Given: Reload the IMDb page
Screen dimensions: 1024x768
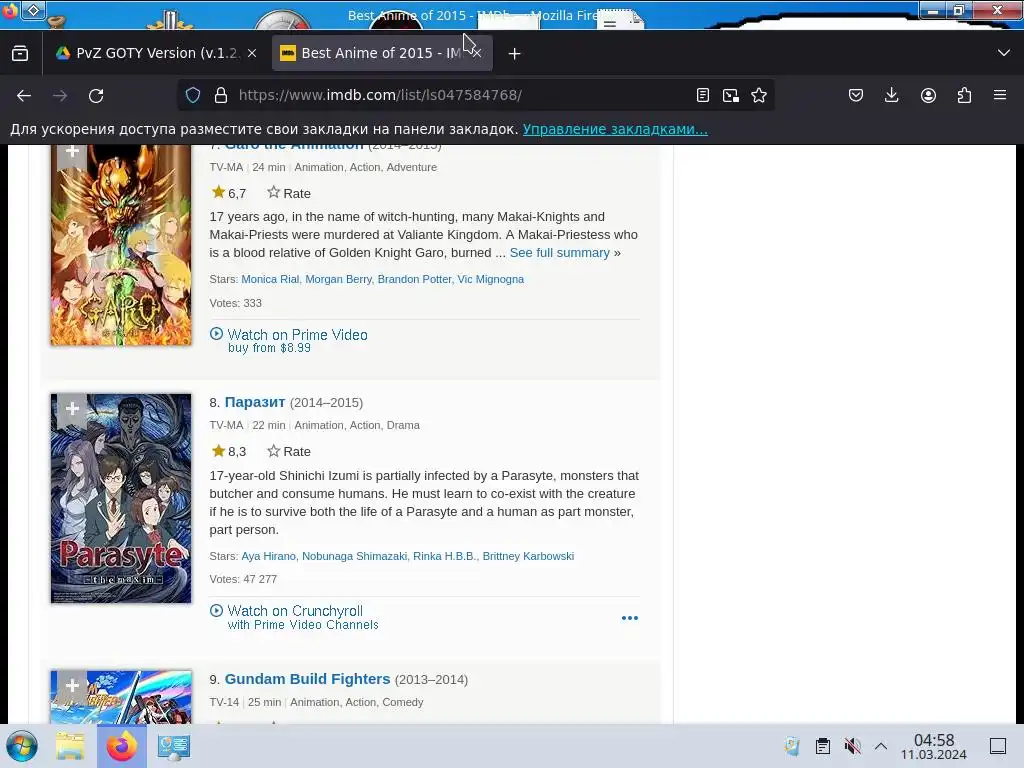Looking at the screenshot, I should pyautogui.click(x=96, y=95).
